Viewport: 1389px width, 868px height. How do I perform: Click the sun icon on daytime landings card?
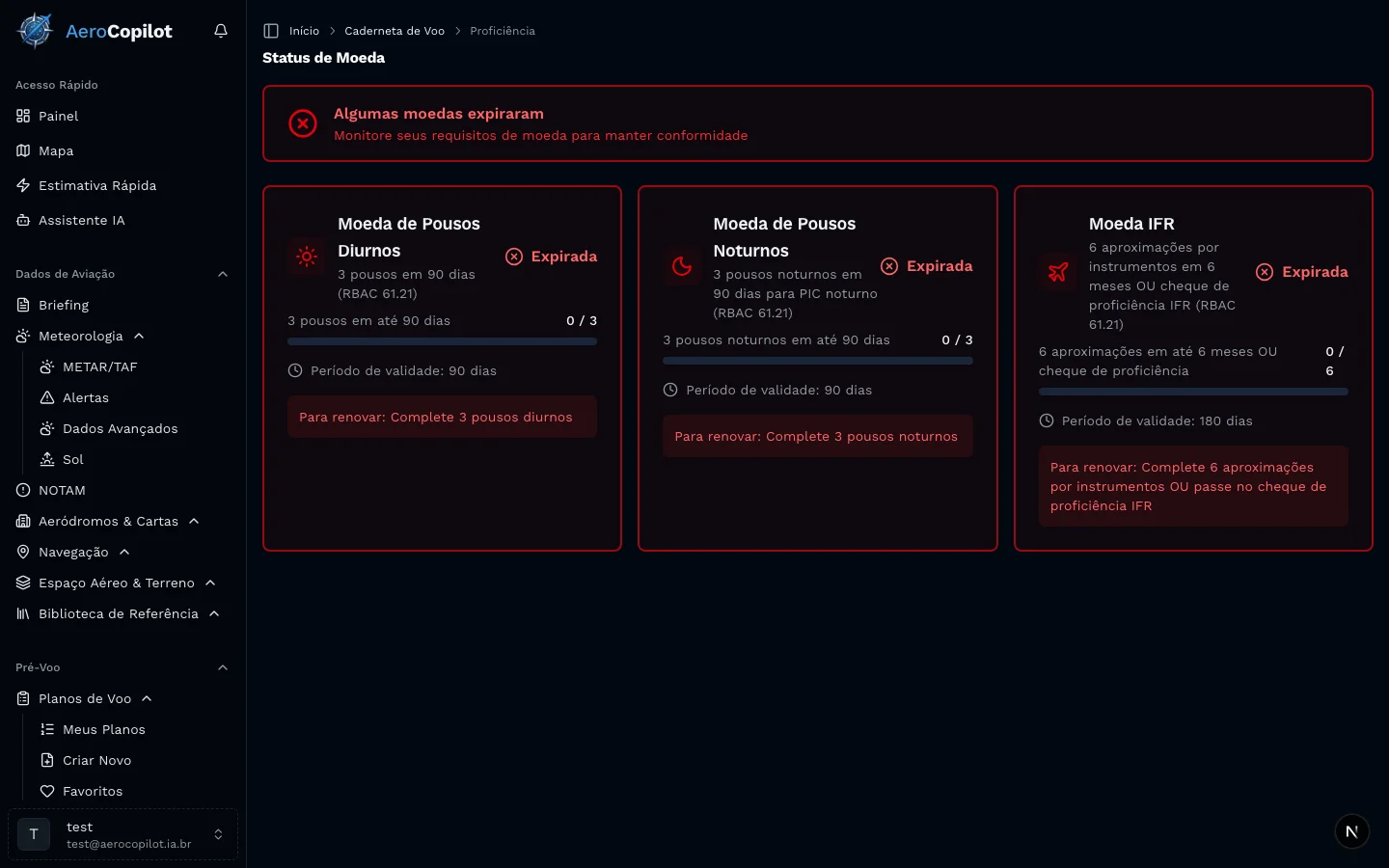(x=307, y=257)
